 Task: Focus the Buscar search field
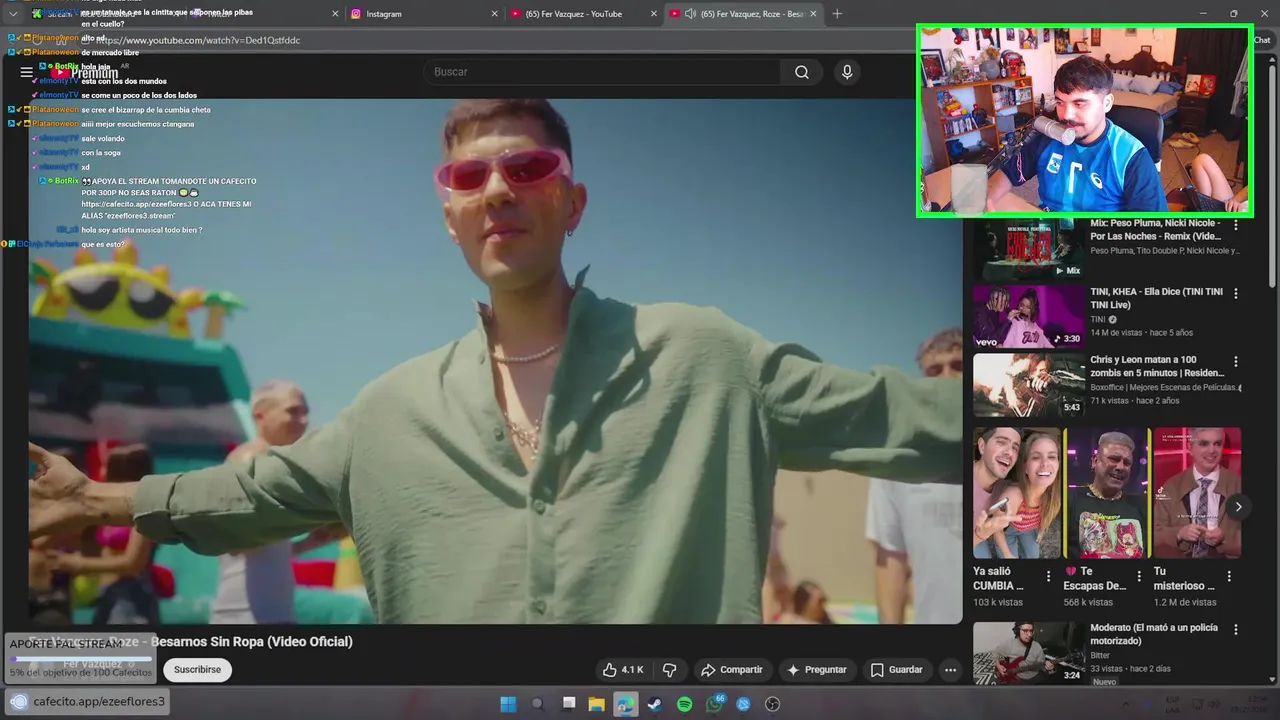pyautogui.click(x=601, y=72)
